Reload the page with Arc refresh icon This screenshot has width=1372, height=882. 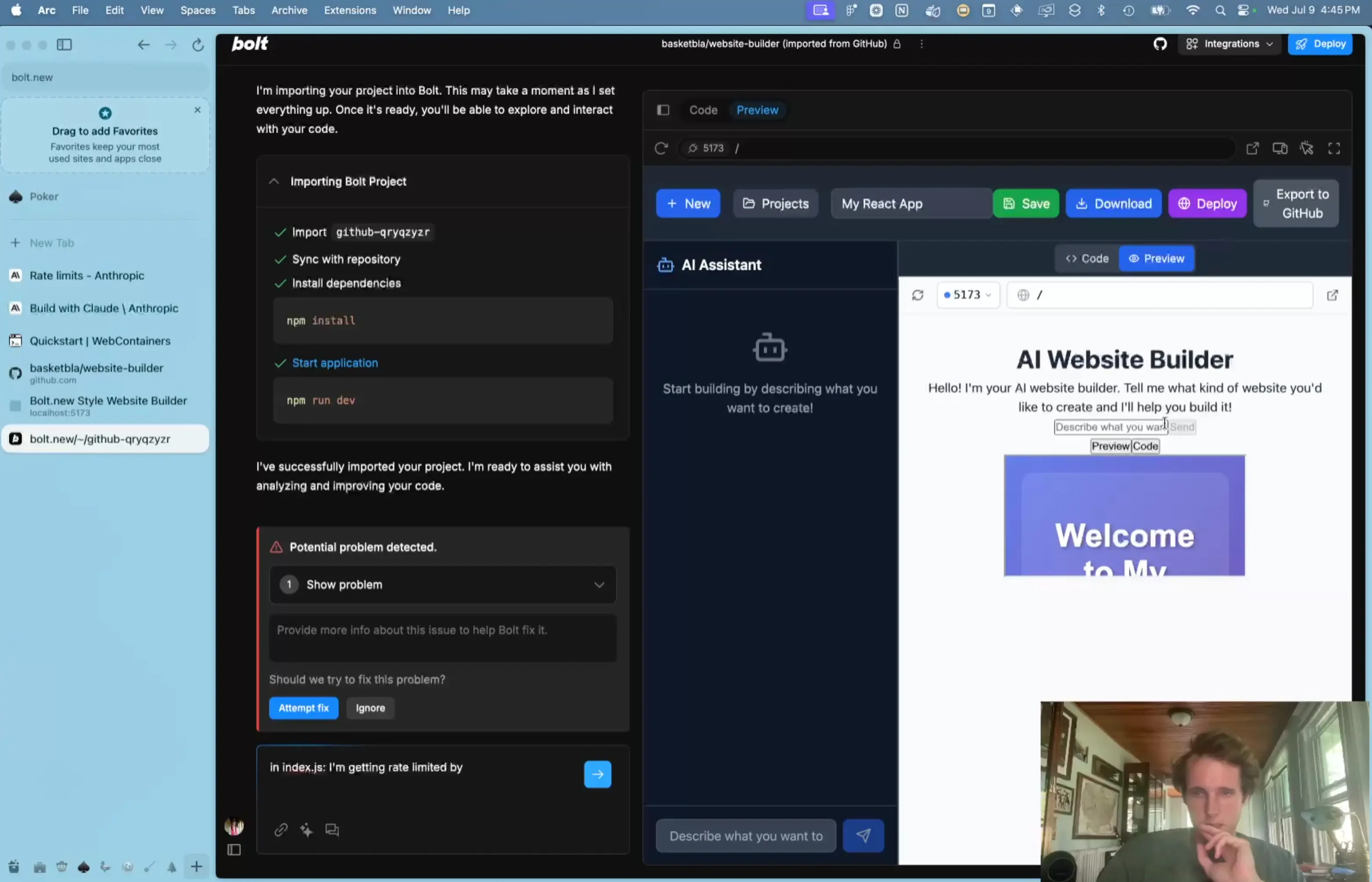[198, 45]
